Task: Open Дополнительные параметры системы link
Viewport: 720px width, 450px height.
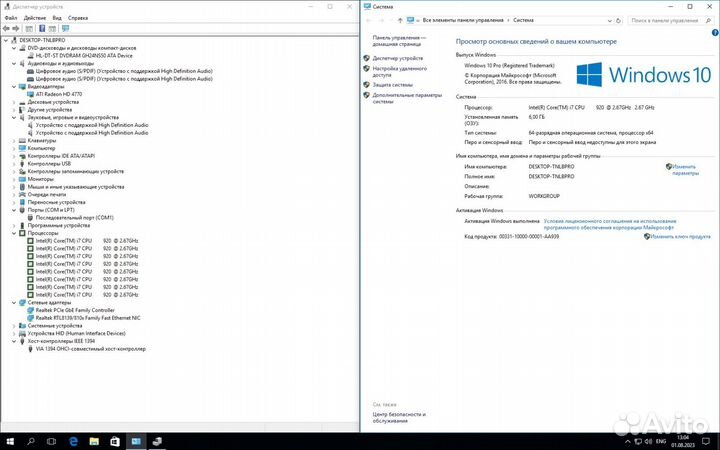Action: tap(407, 98)
